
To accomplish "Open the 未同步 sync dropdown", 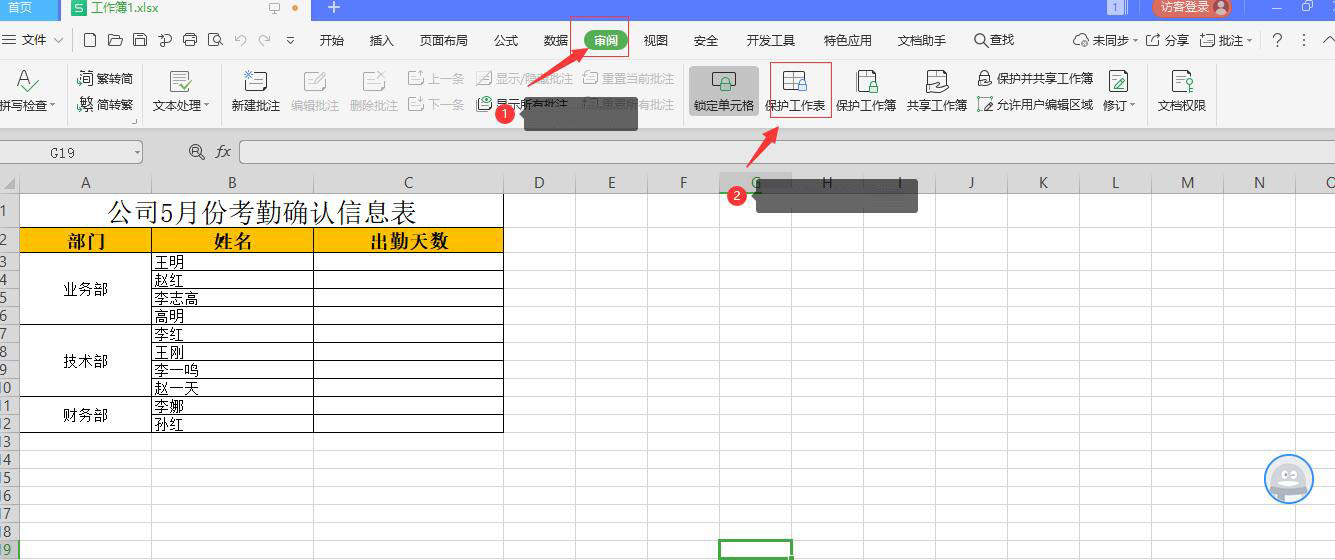I will [1104, 40].
